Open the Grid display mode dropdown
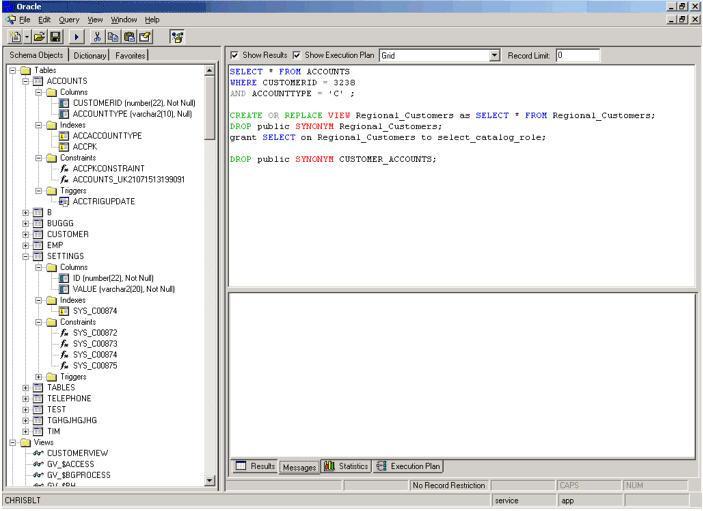703x511 pixels. [494, 56]
